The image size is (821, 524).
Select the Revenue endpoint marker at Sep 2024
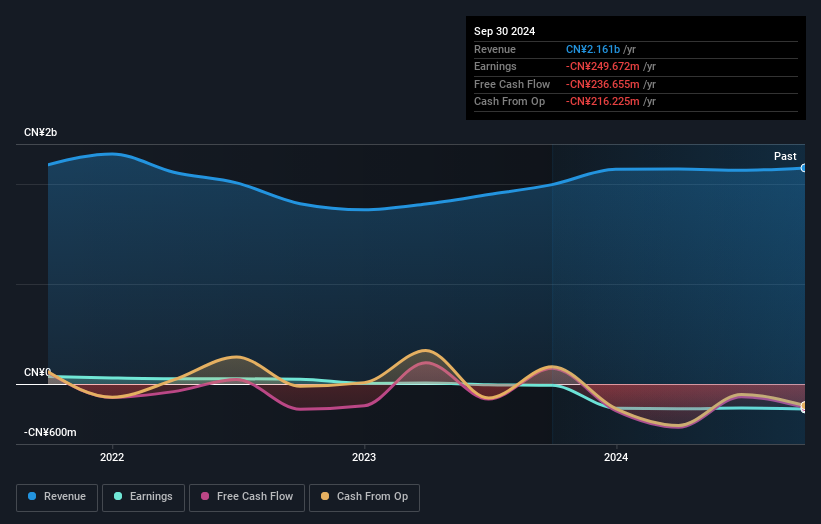click(804, 168)
